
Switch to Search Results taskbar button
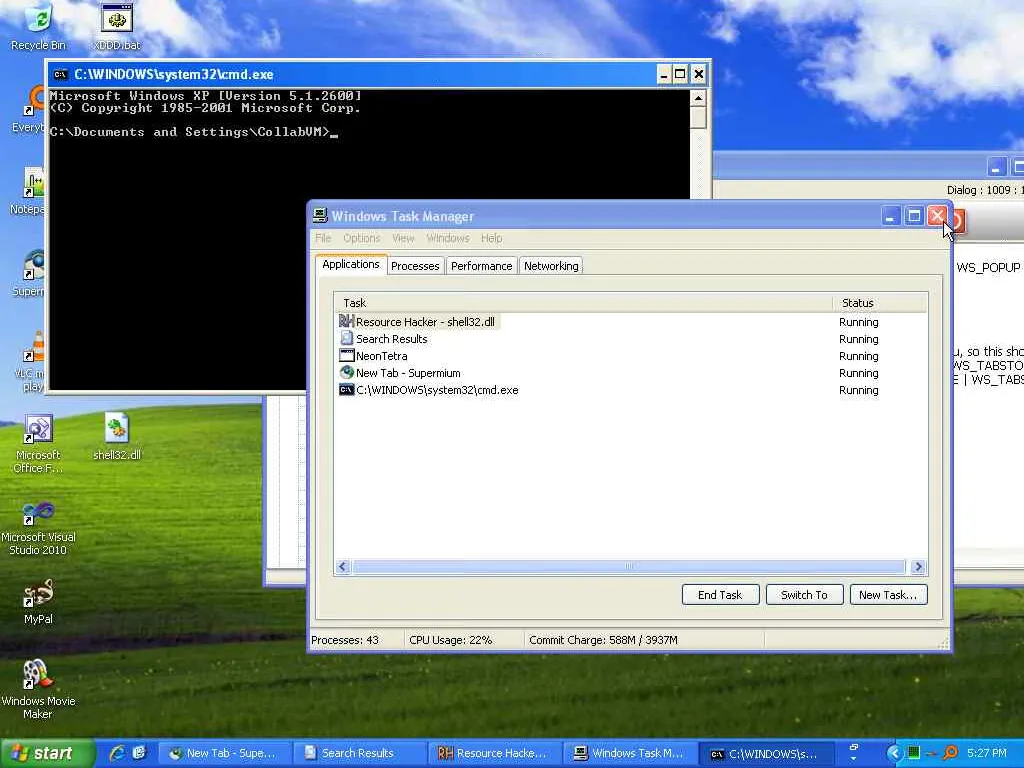[x=360, y=753]
